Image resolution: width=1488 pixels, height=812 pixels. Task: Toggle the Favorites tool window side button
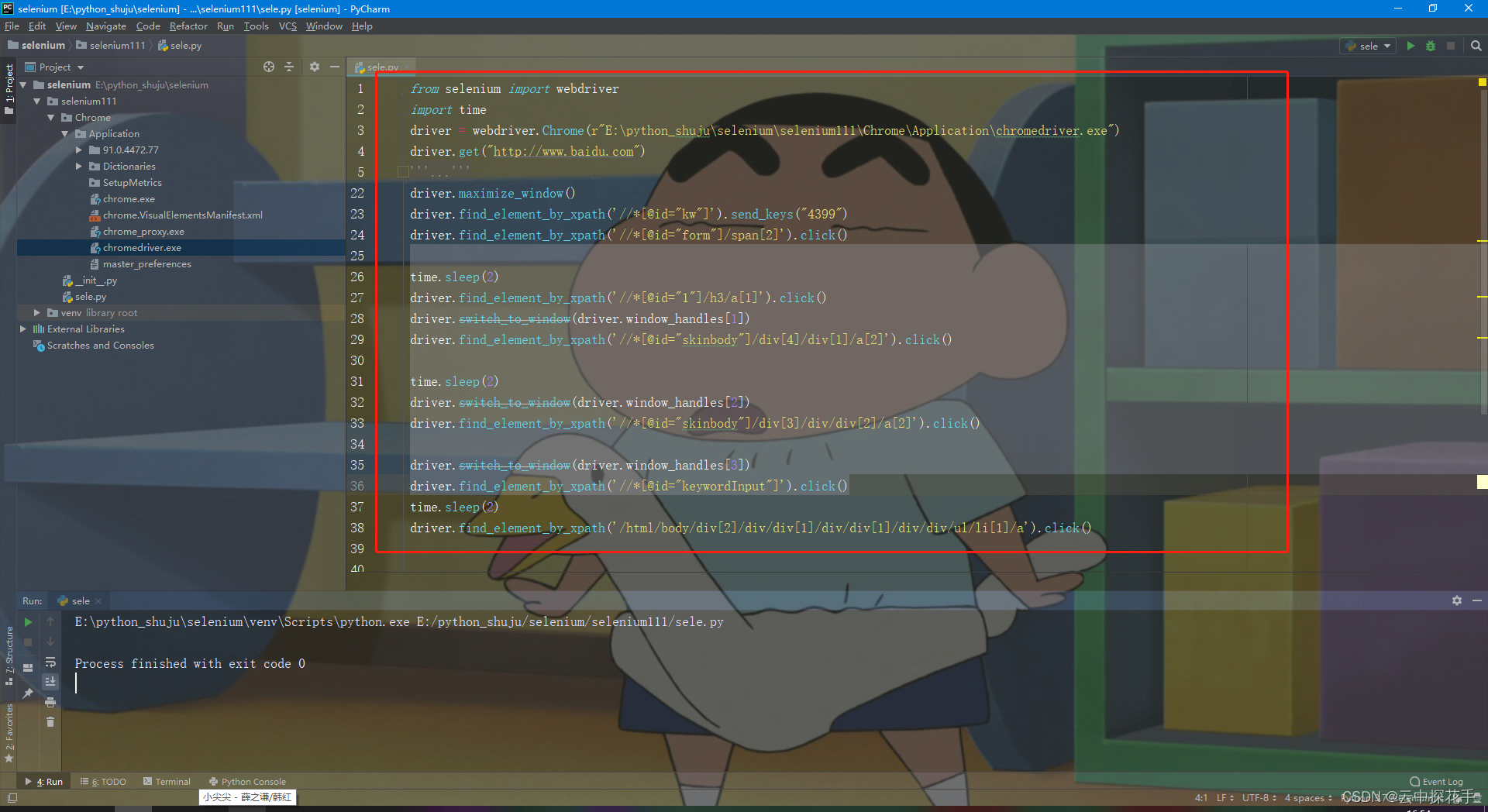click(9, 733)
